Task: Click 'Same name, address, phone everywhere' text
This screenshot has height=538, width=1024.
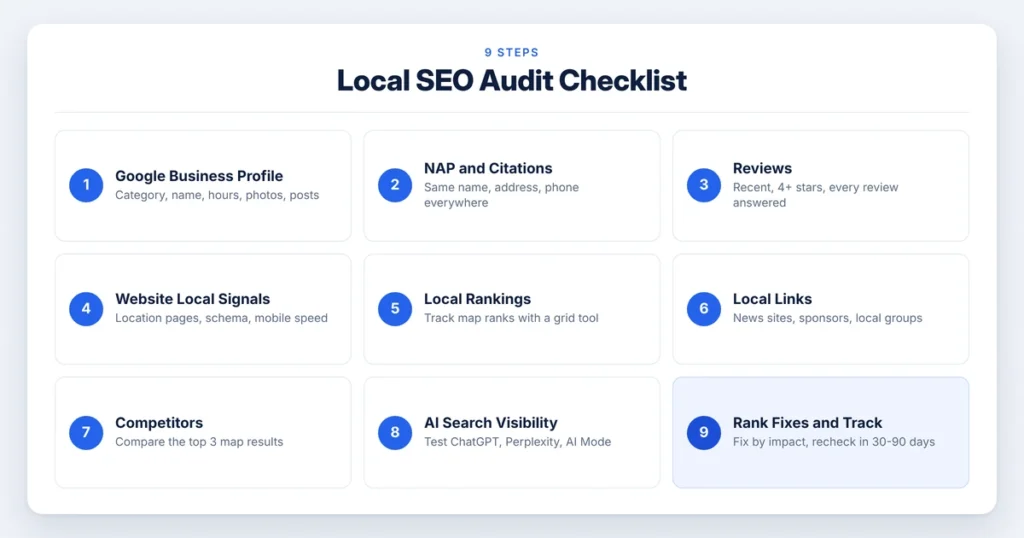Action: pos(502,195)
